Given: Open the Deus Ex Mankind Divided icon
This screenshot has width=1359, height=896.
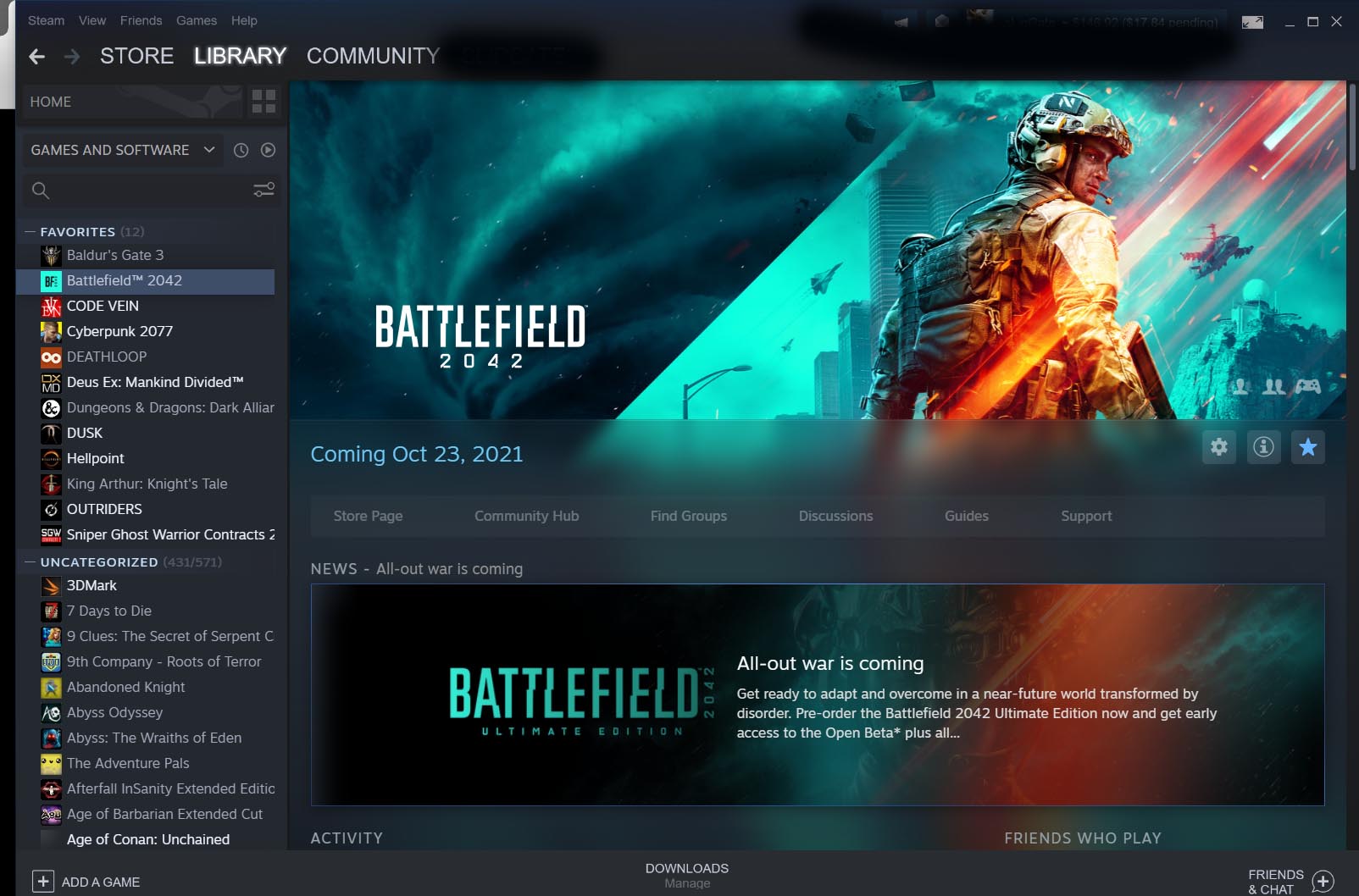Looking at the screenshot, I should (x=52, y=382).
